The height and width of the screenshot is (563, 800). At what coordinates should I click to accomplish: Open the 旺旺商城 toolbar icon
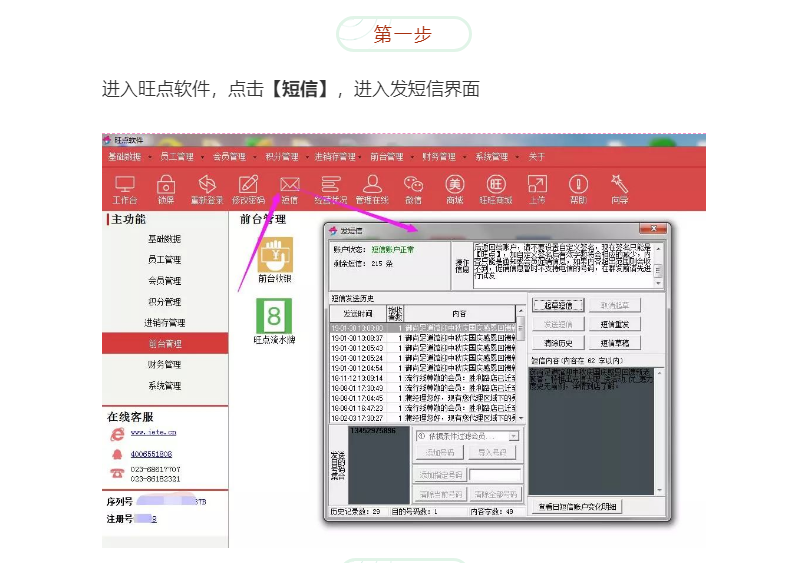[496, 189]
